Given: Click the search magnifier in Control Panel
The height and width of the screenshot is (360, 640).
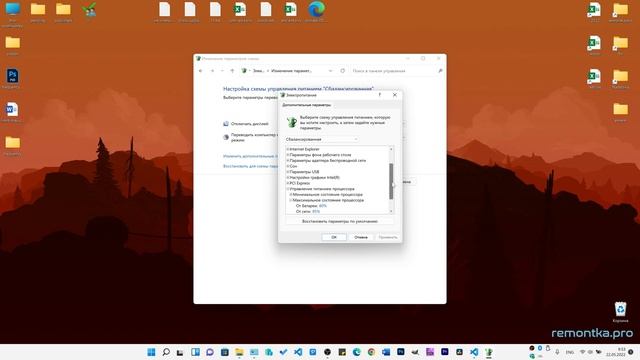Looking at the screenshot, I should tap(440, 71).
